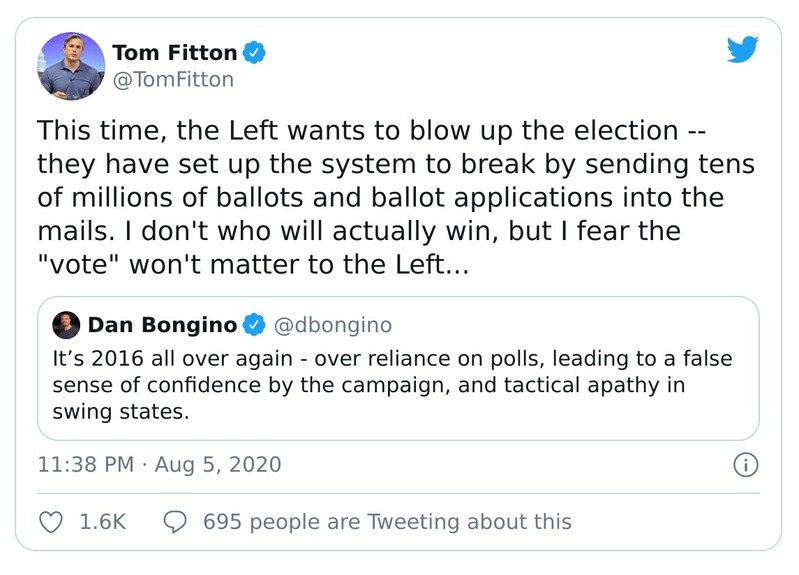
Task: Click Dan Bongino's blue verified badge
Action: point(254,325)
